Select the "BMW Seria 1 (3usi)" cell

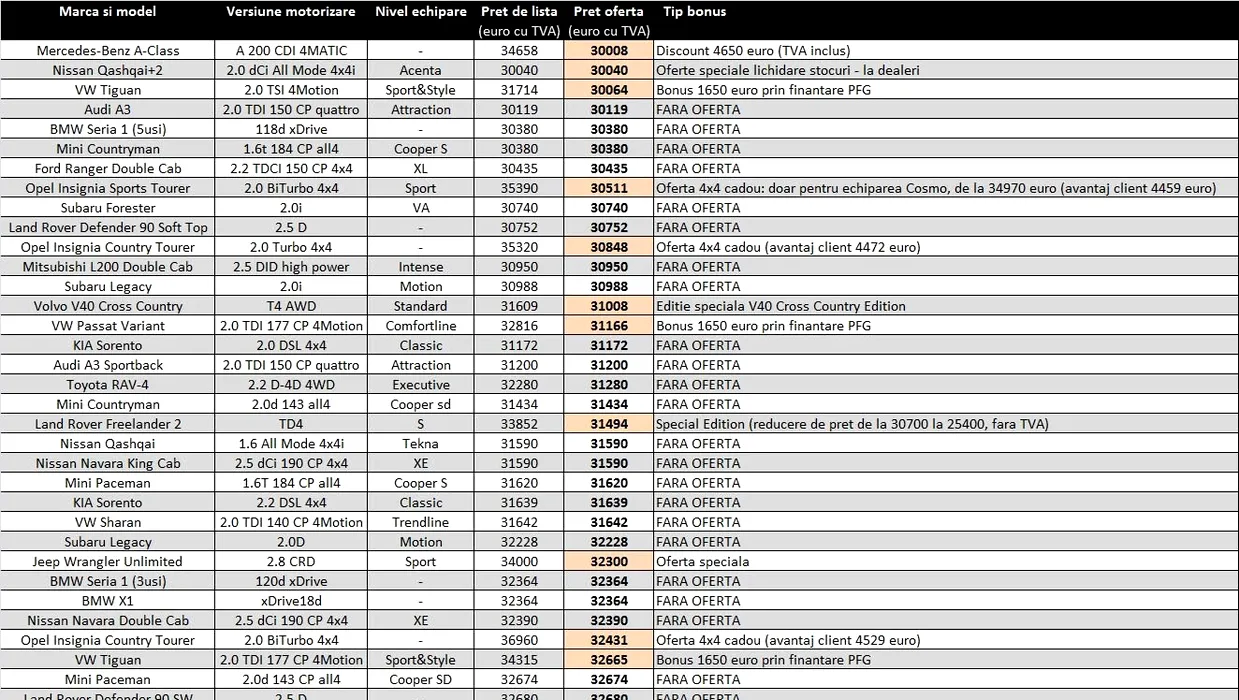108,581
